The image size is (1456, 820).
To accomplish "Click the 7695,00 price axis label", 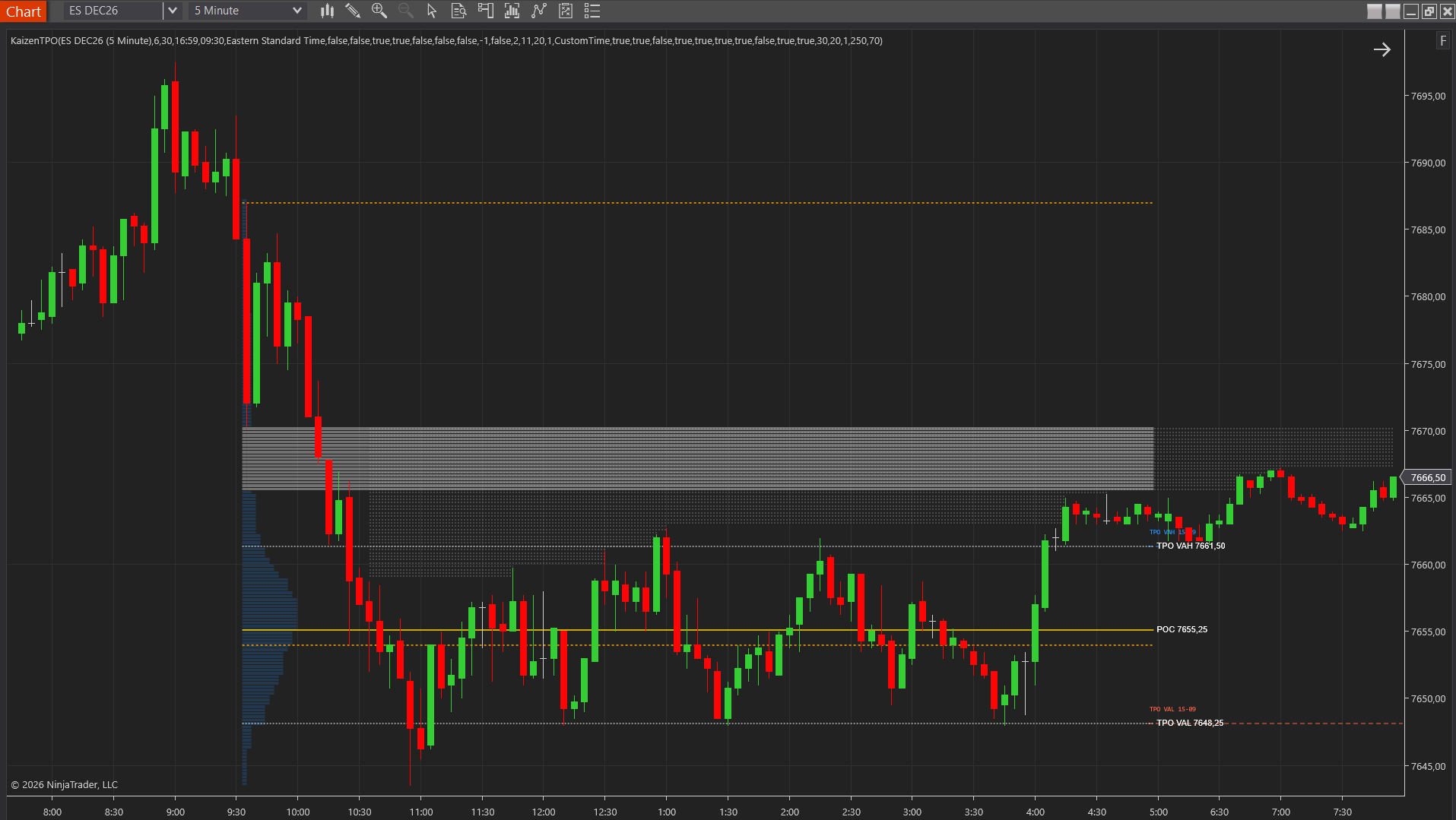I will click(x=1428, y=97).
